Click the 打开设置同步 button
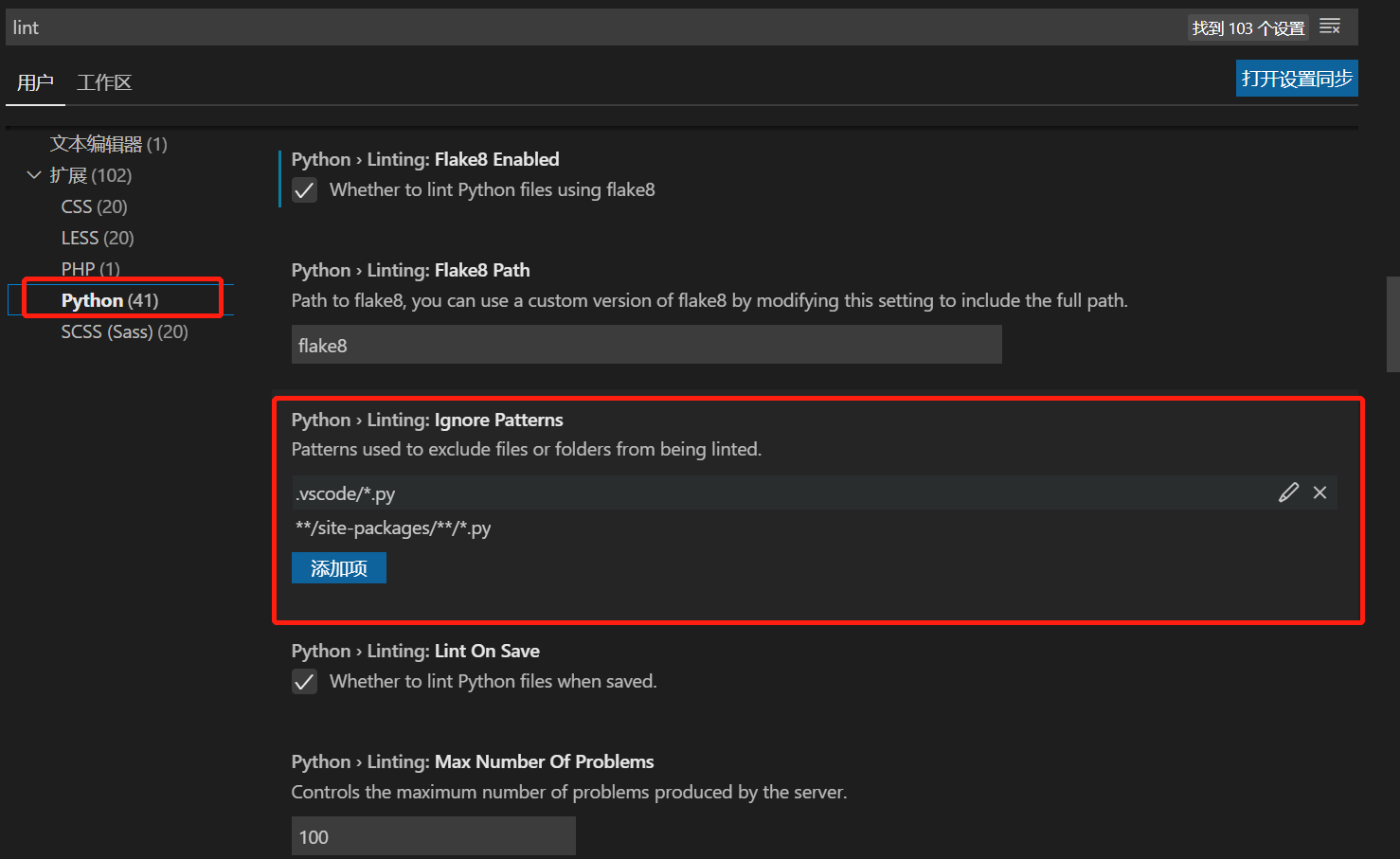This screenshot has height=859, width=1400. click(x=1296, y=78)
